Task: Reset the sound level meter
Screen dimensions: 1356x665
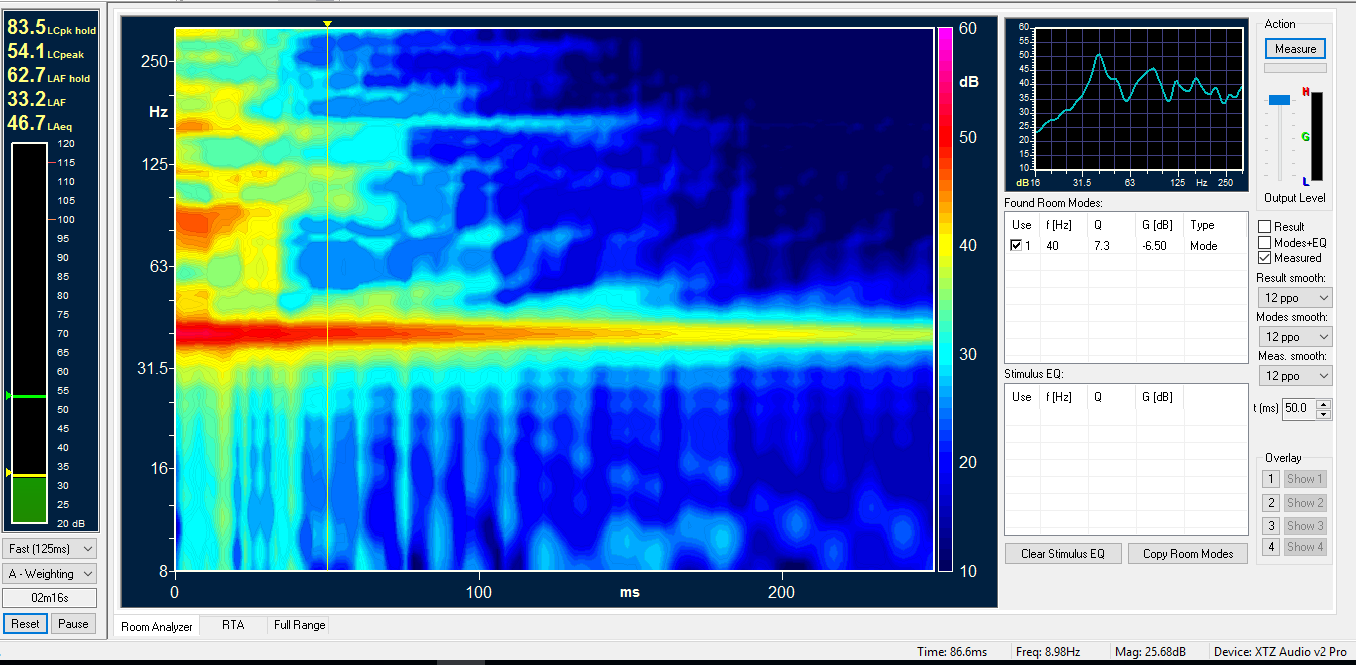Action: (x=25, y=623)
